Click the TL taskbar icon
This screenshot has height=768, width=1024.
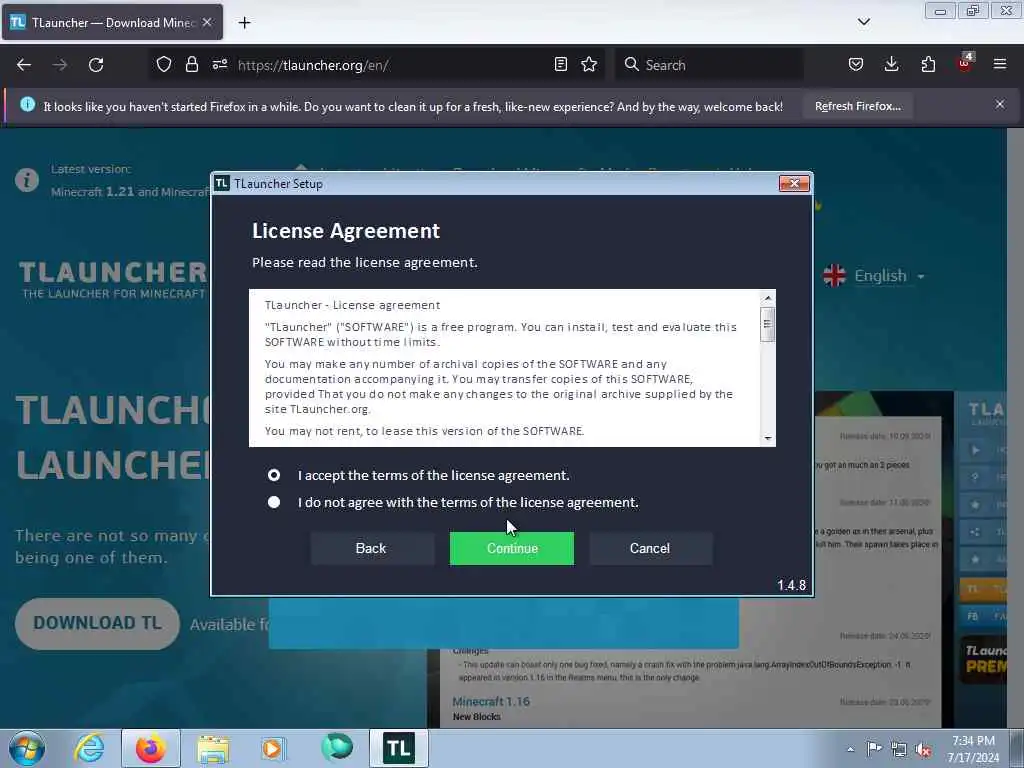399,748
